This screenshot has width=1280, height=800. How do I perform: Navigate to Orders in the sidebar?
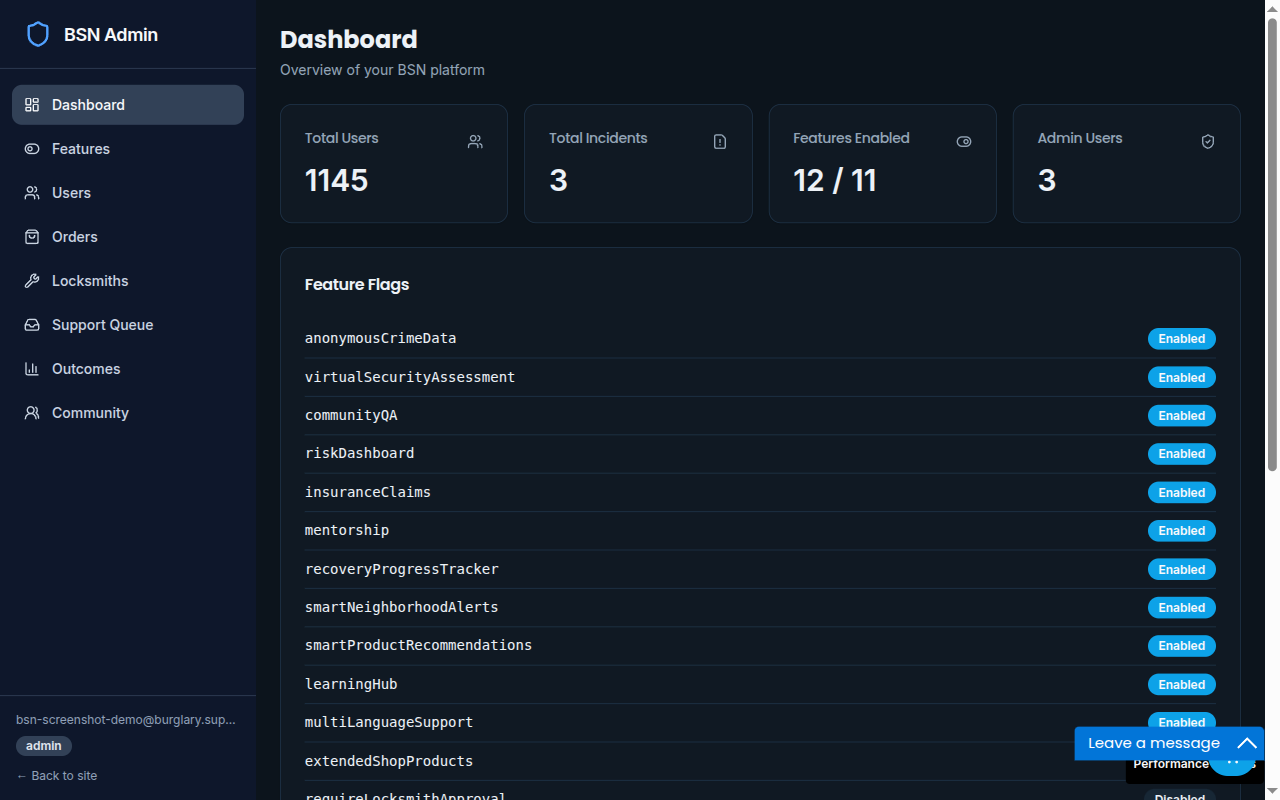pos(128,237)
